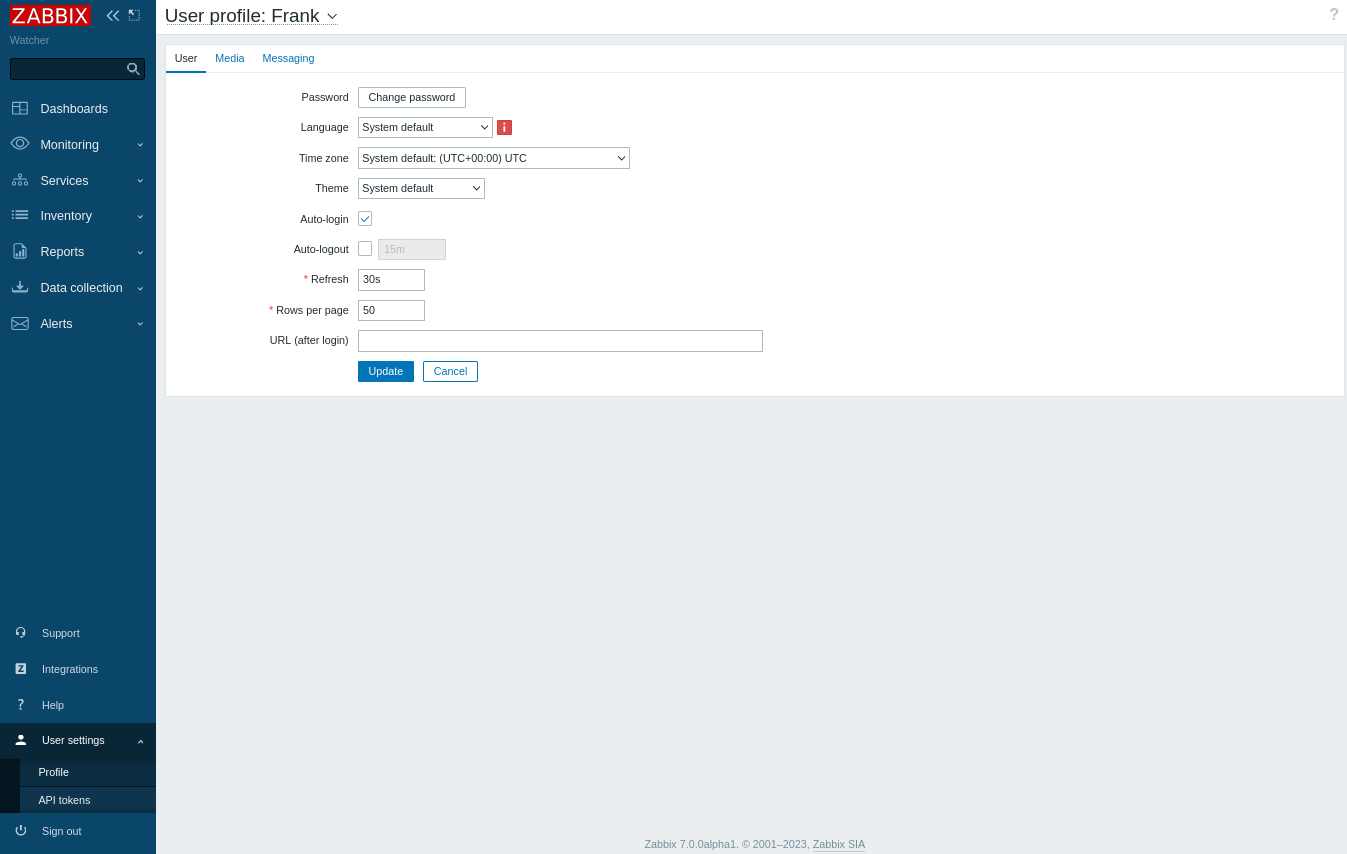Switch to the Messaging tab
This screenshot has width=1347, height=854.
[288, 58]
